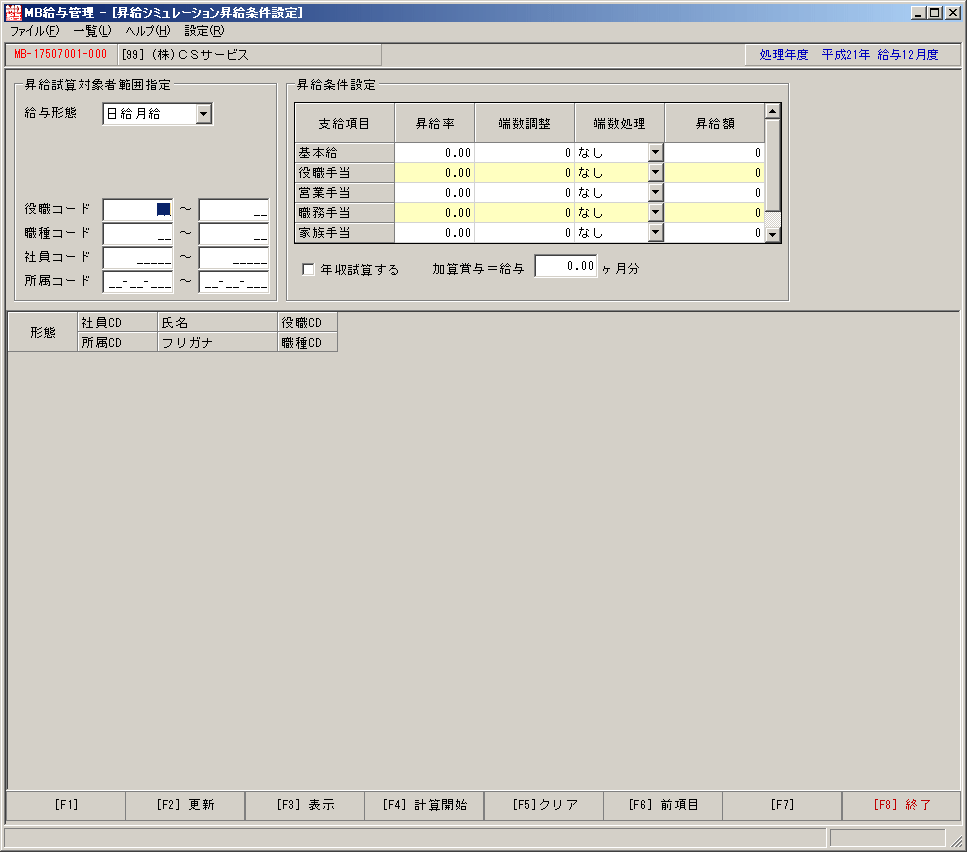Go to previous item with [F6] 前項目

[x=663, y=805]
